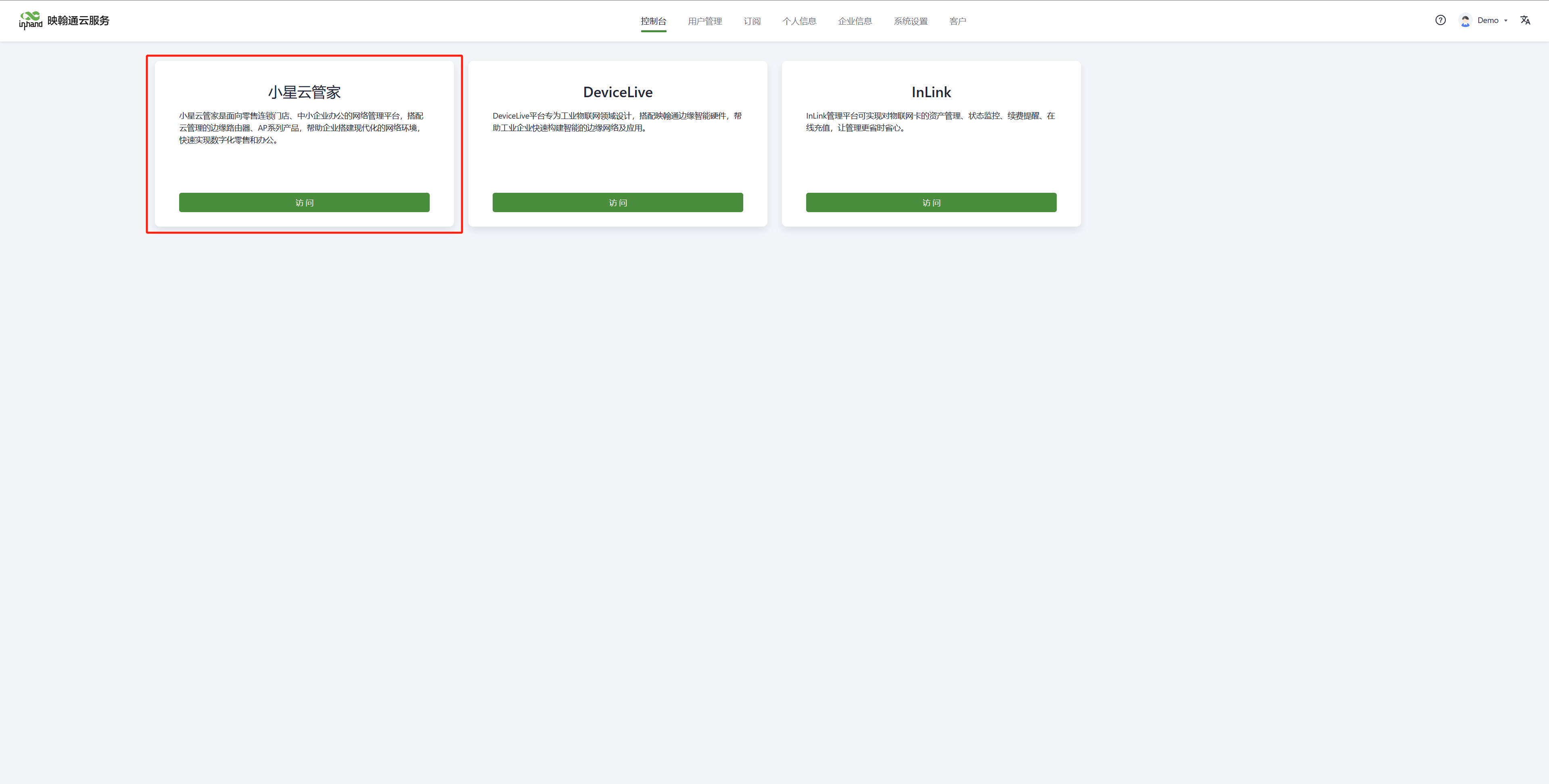Click 访问 button under InLink
This screenshot has width=1549, height=784.
tap(931, 202)
